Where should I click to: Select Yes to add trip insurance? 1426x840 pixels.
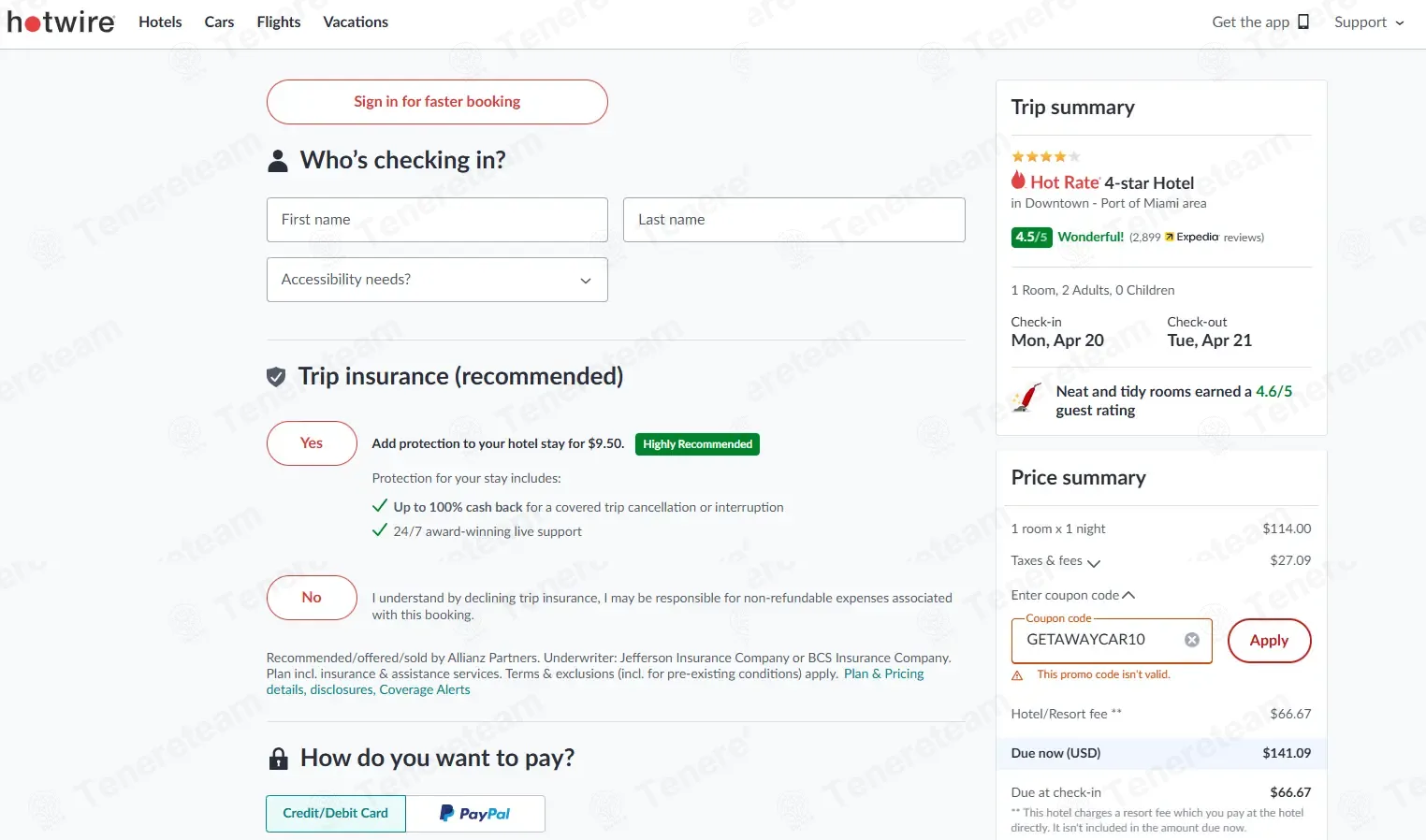[x=312, y=443]
